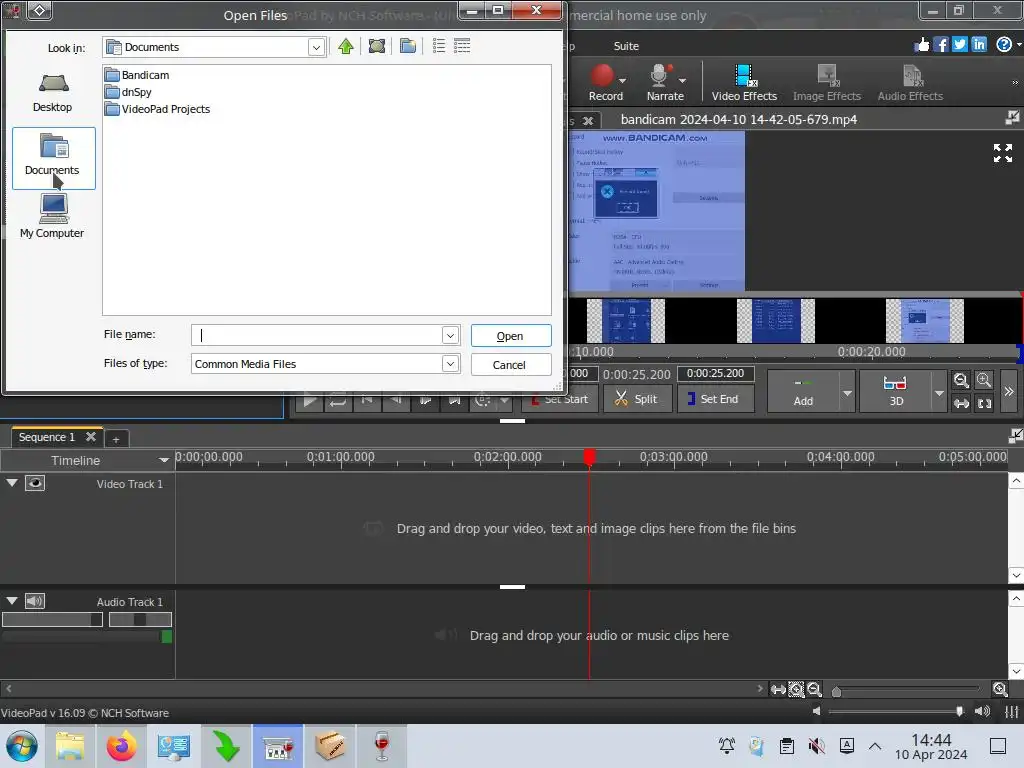The width and height of the screenshot is (1024, 768).
Task: Open the Files of type dropdown
Action: point(450,364)
